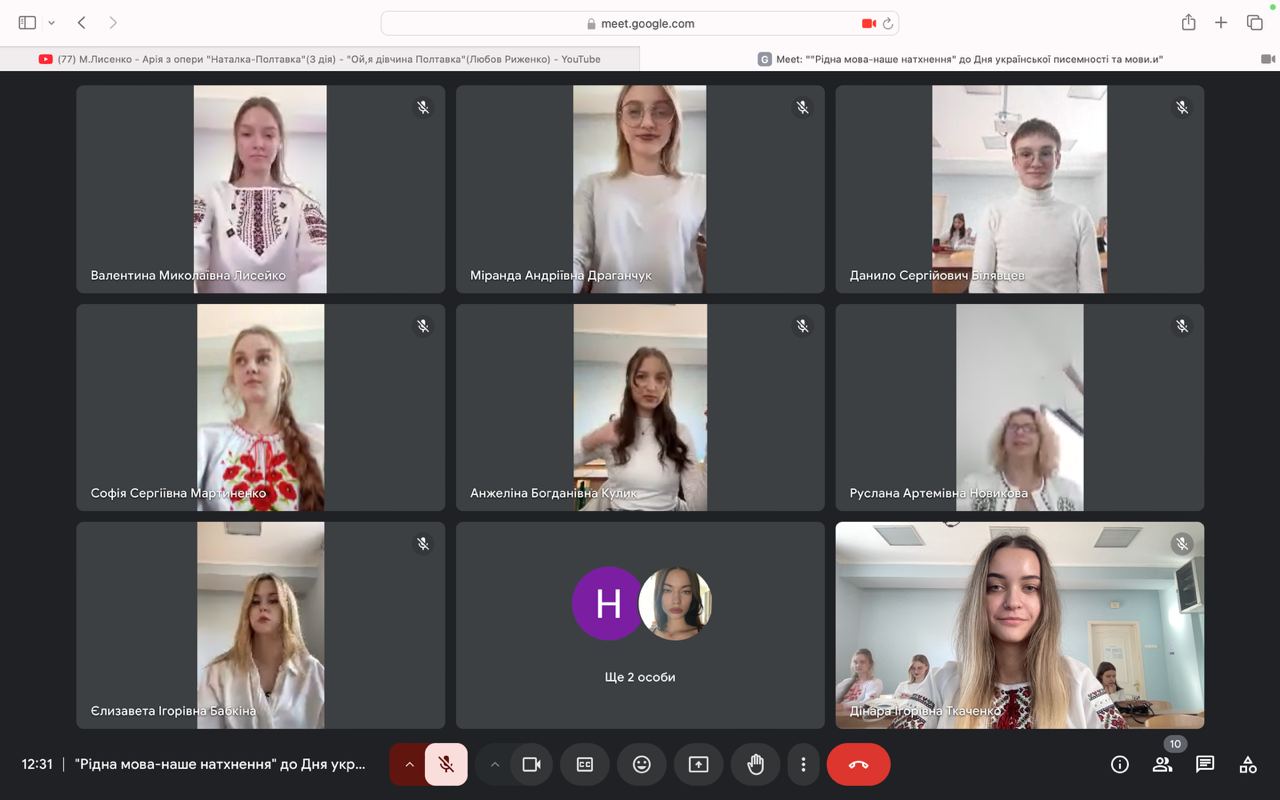Image resolution: width=1280 pixels, height=800 pixels.
Task: Open the chat messages panel
Action: pos(1205,765)
